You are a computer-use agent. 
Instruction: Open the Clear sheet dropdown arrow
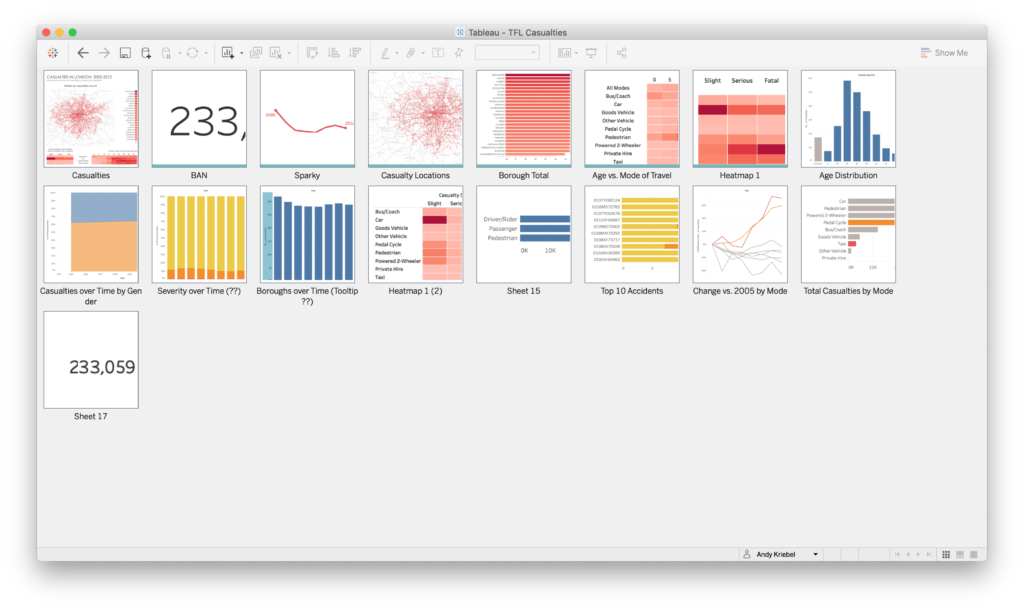click(289, 54)
